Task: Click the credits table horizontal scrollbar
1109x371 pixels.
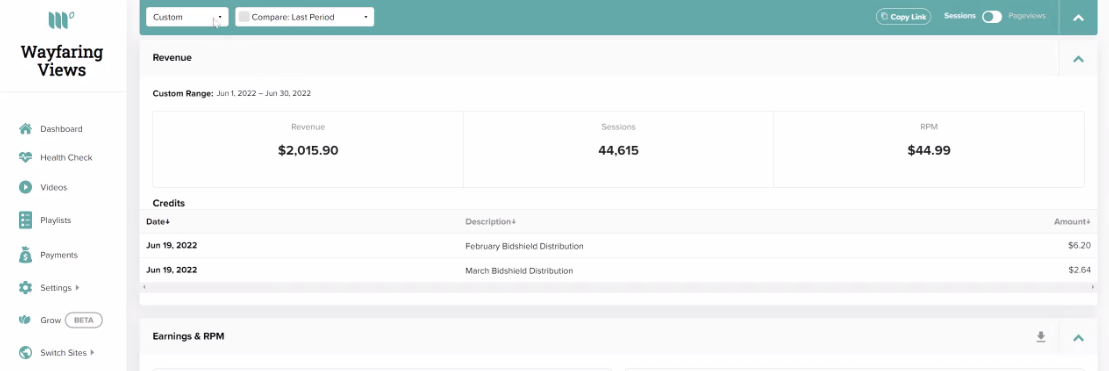Action: pos(617,288)
